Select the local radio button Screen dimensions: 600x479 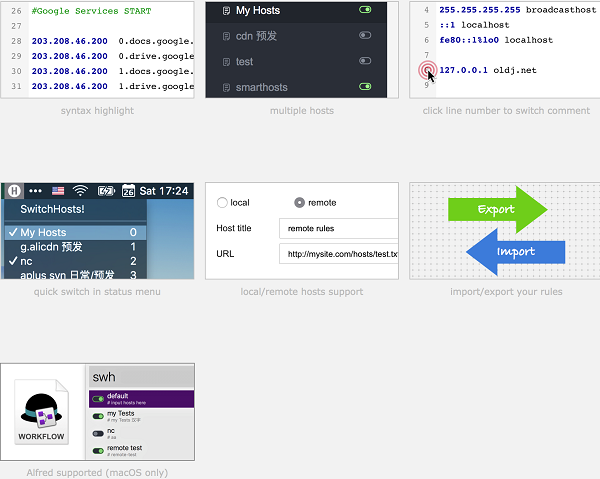coord(222,202)
